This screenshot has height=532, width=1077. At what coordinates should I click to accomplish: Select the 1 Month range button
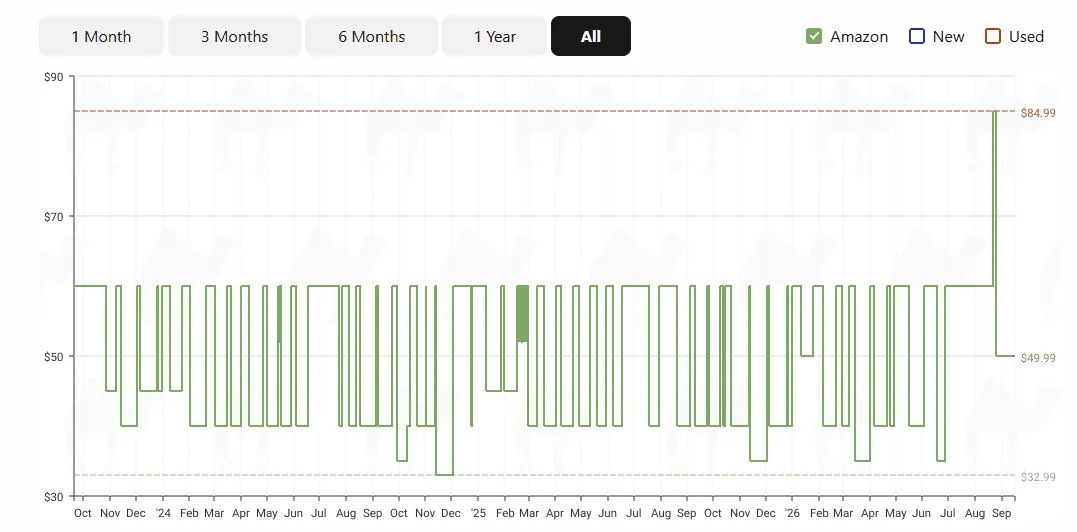[x=102, y=36]
